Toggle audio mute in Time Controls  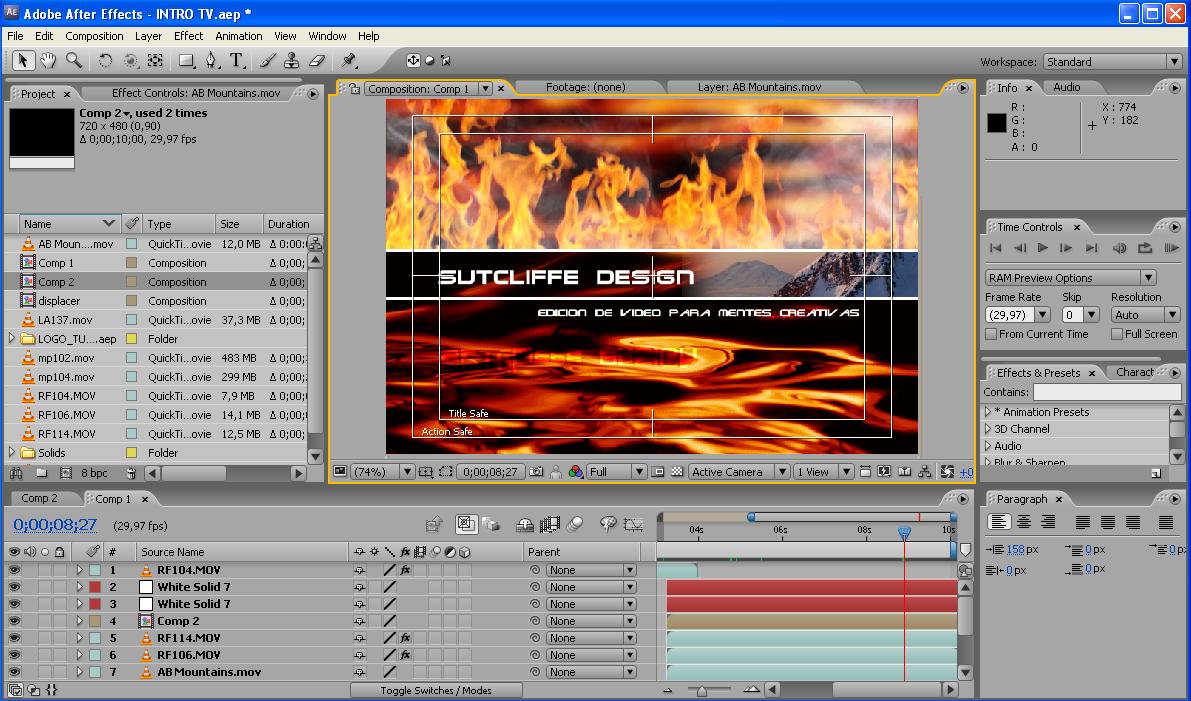click(x=1119, y=248)
